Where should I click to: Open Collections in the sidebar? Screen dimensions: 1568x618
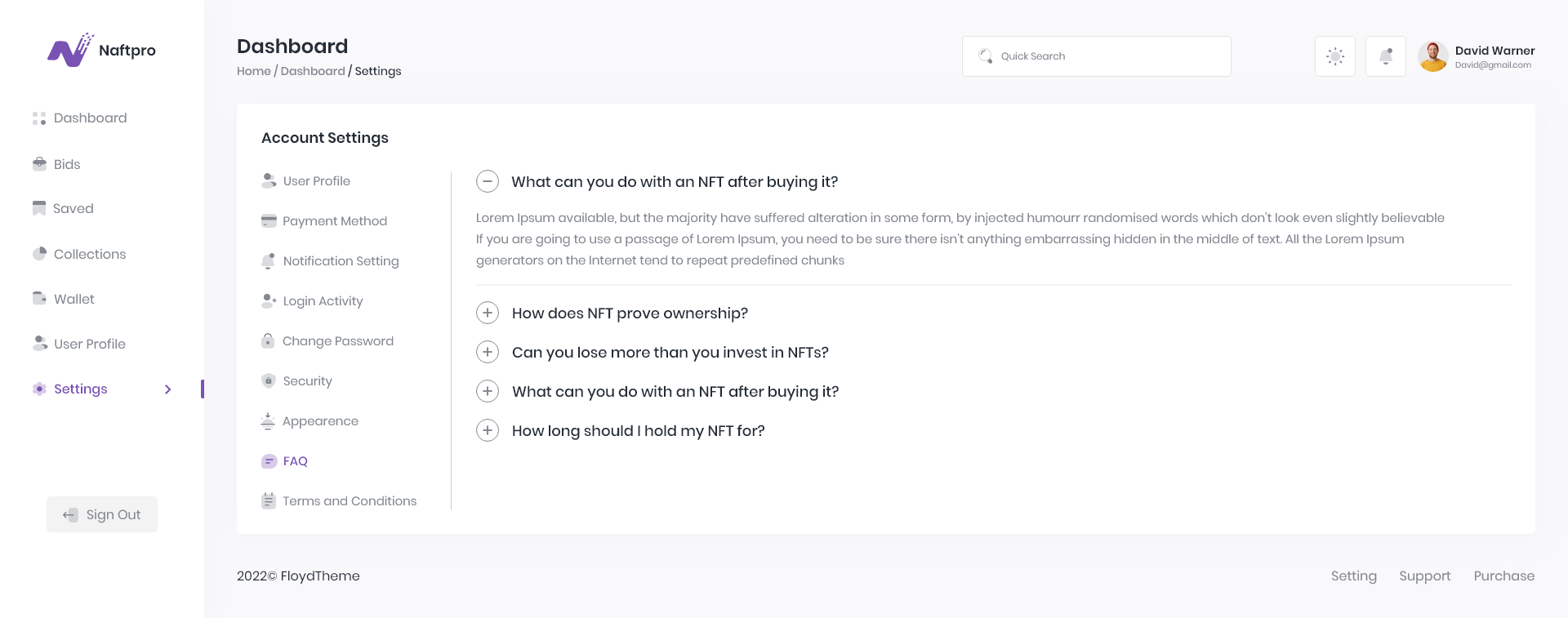click(x=89, y=254)
